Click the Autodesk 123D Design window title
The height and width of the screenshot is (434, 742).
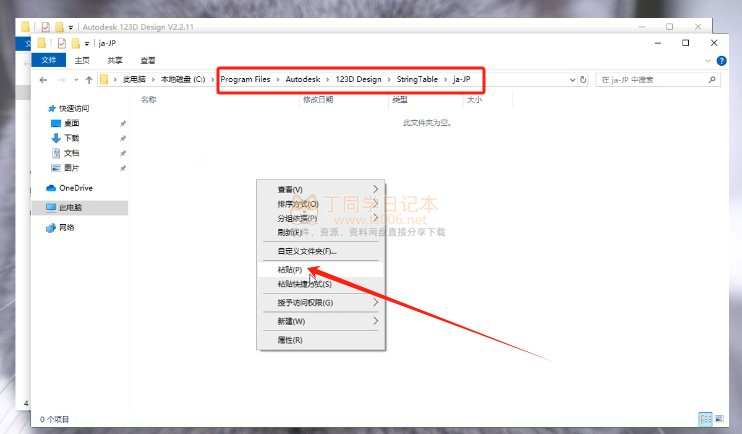coord(138,27)
